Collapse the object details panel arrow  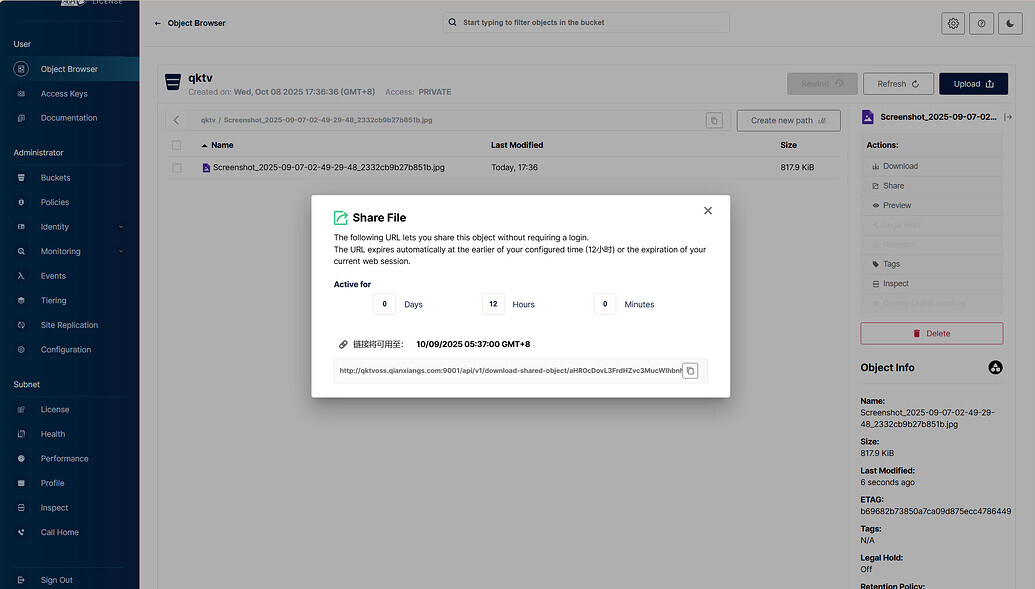[1008, 117]
